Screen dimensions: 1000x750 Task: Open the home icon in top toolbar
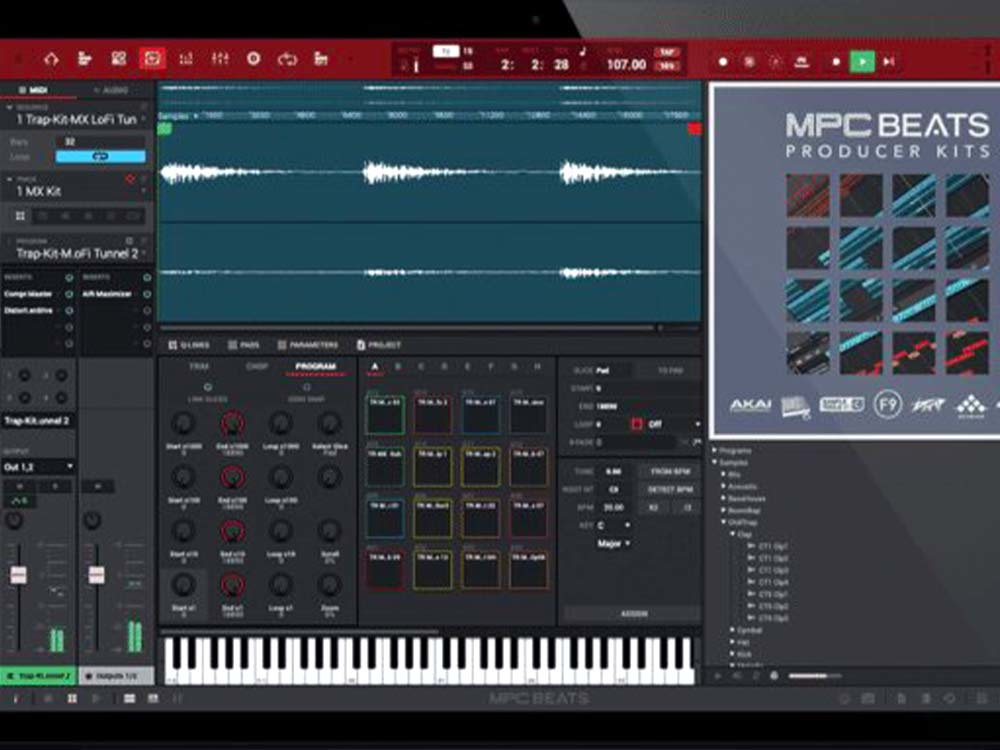point(51,59)
